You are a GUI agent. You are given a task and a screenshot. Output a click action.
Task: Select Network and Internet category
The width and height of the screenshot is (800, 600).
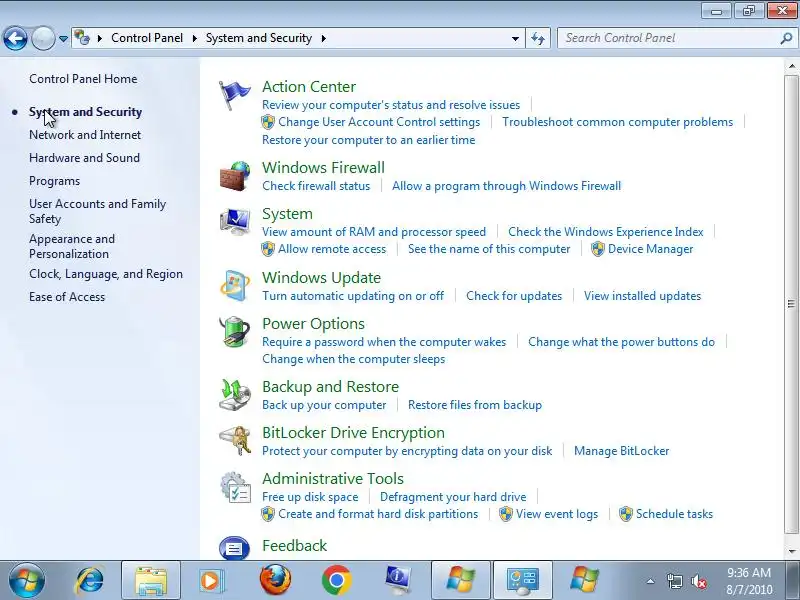85,135
